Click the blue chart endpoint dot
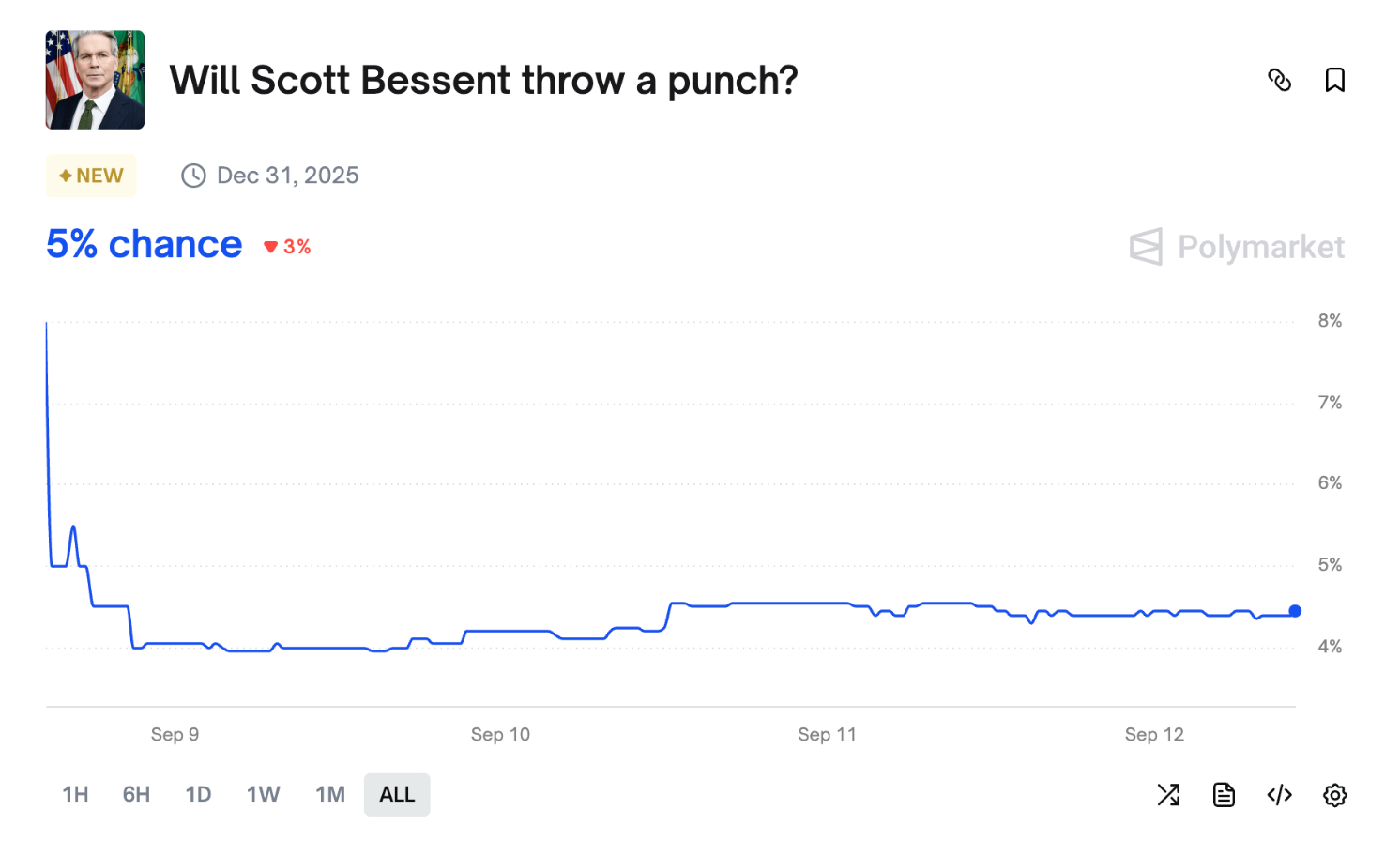 pos(1295,611)
